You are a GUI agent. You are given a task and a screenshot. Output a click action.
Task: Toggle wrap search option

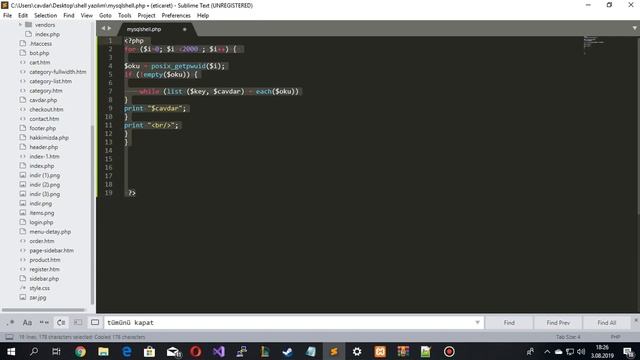[x=61, y=322]
